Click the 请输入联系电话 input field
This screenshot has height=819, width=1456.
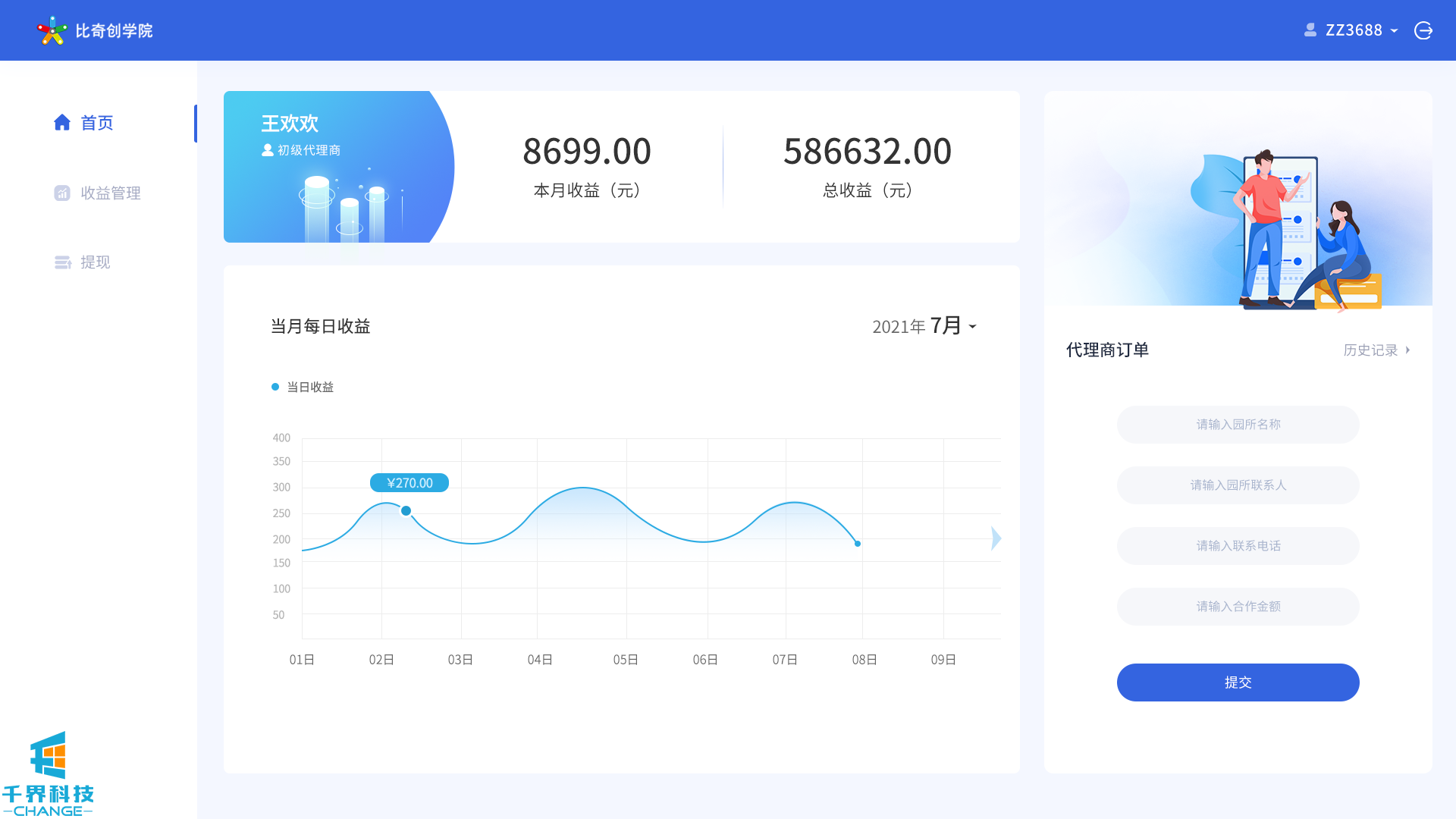[1238, 546]
